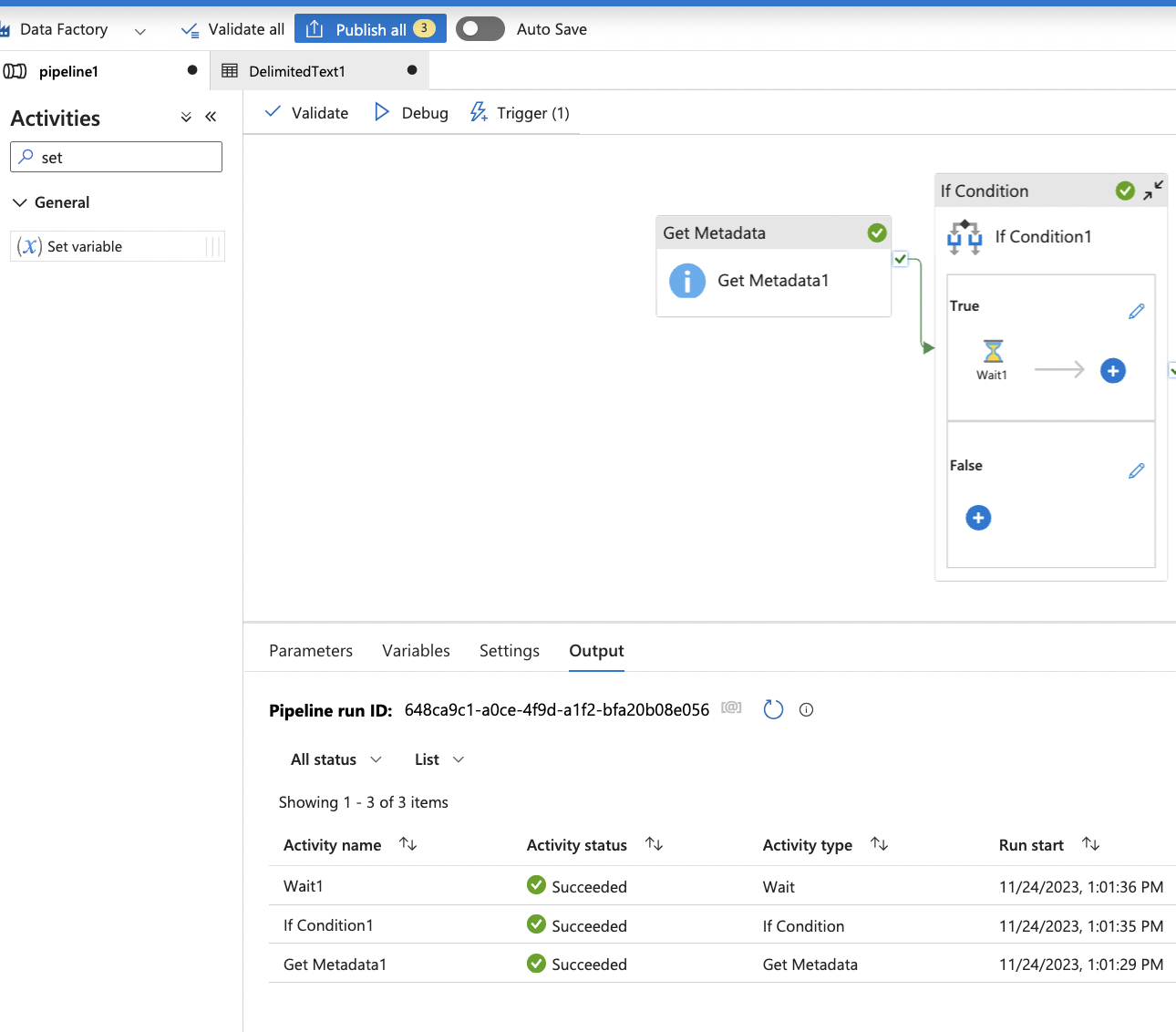Refresh the pipeline run output

[773, 709]
